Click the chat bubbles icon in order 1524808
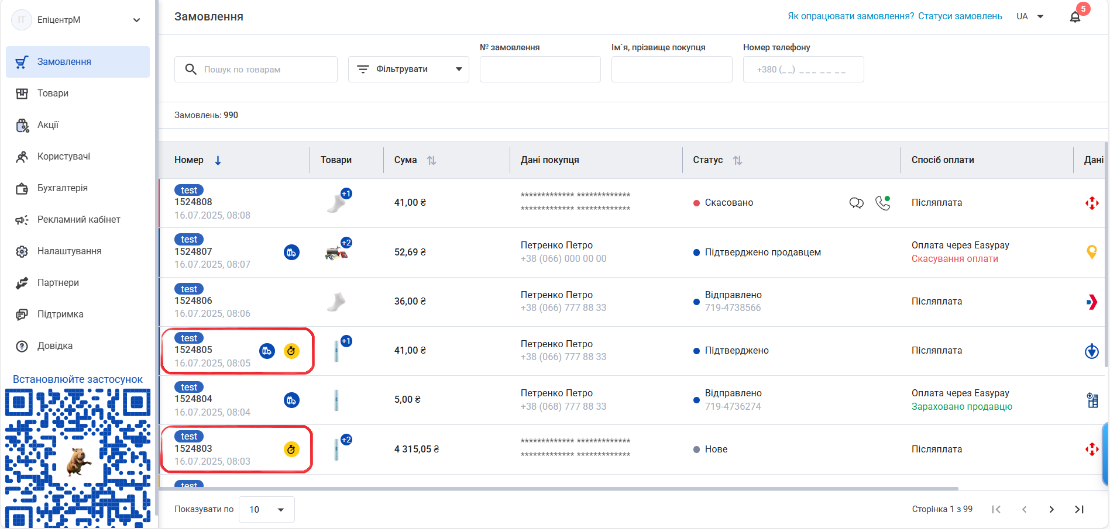 [x=856, y=203]
